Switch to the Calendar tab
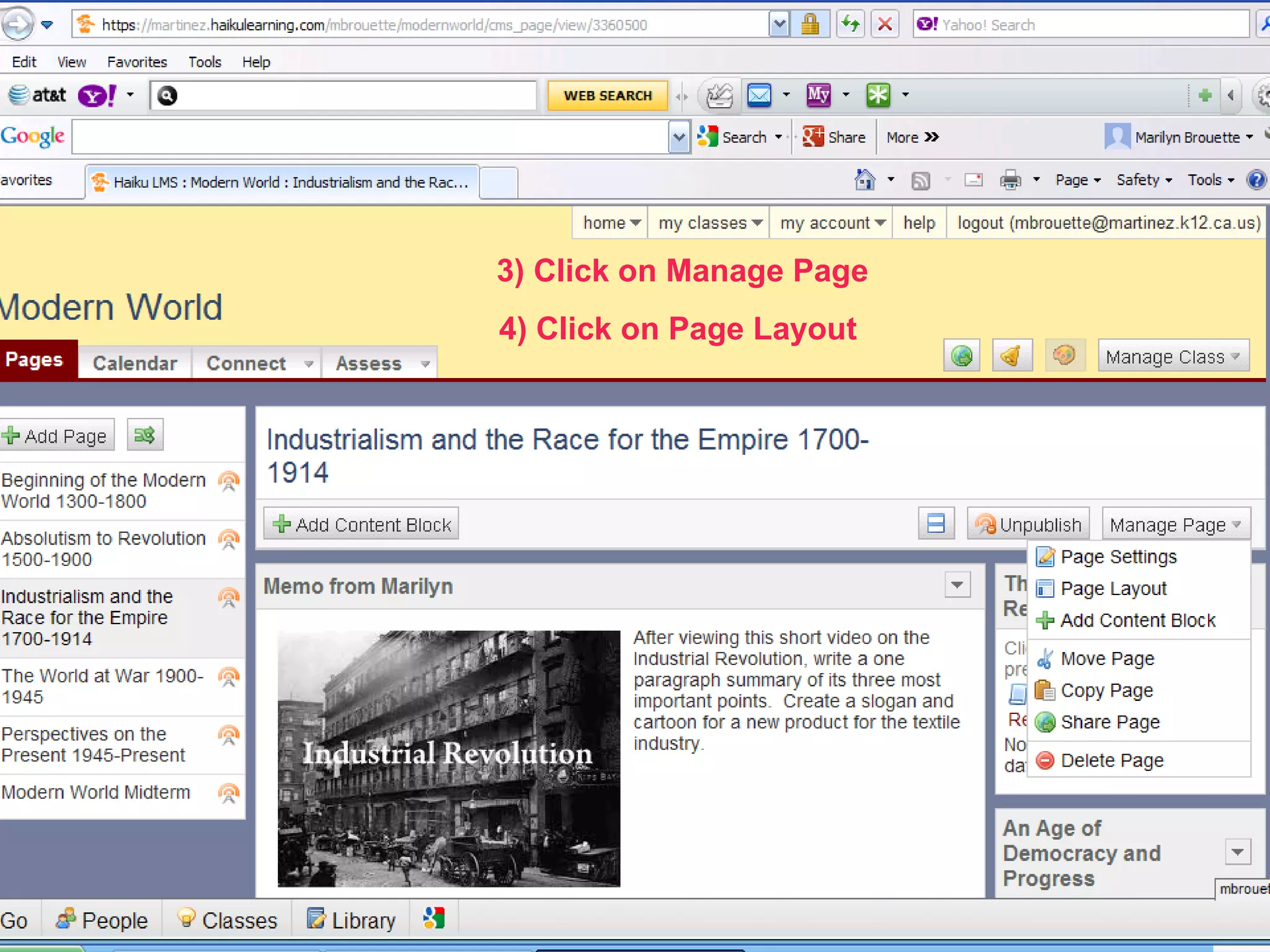 click(135, 363)
